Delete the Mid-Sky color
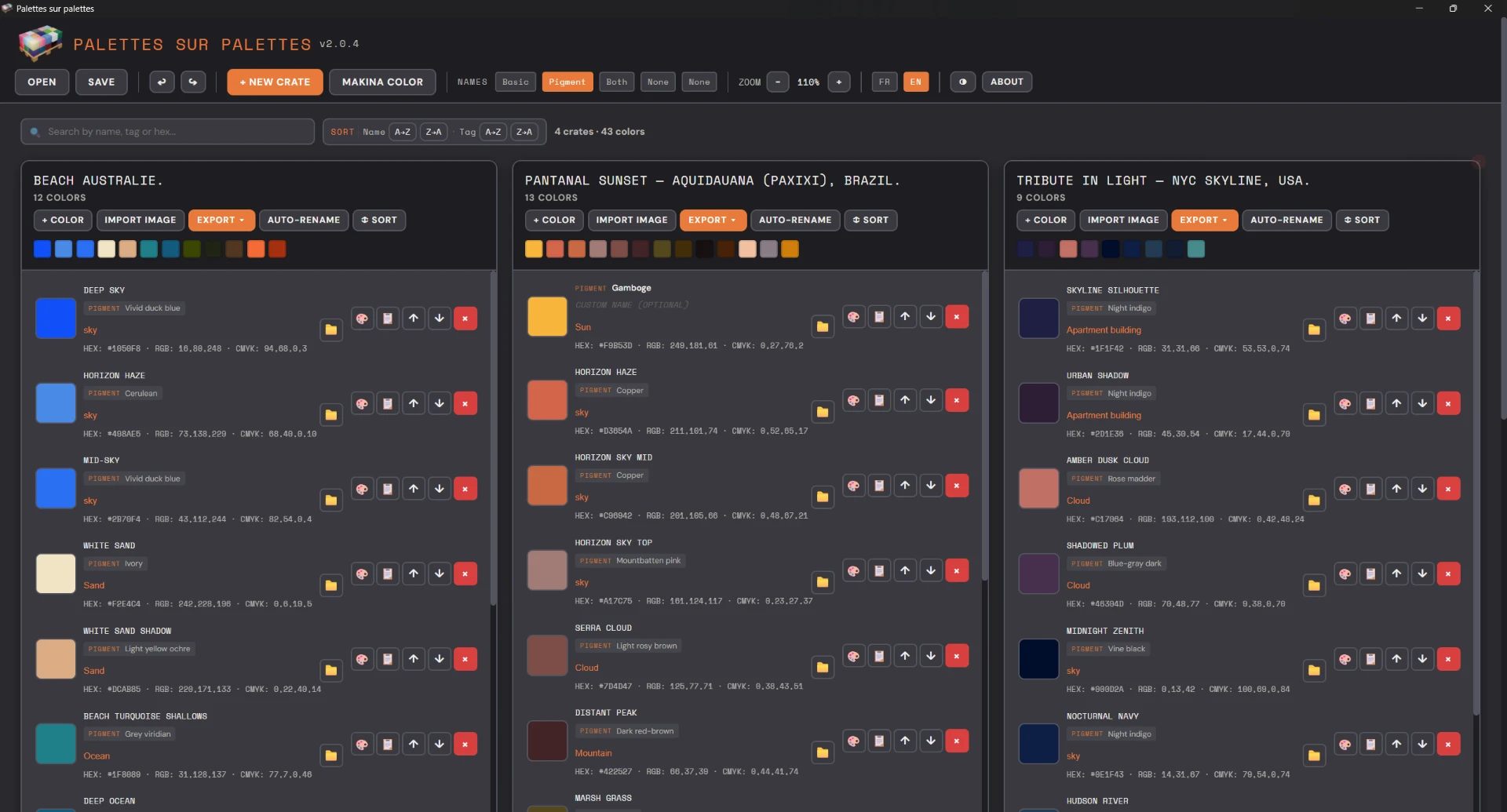 click(x=465, y=489)
